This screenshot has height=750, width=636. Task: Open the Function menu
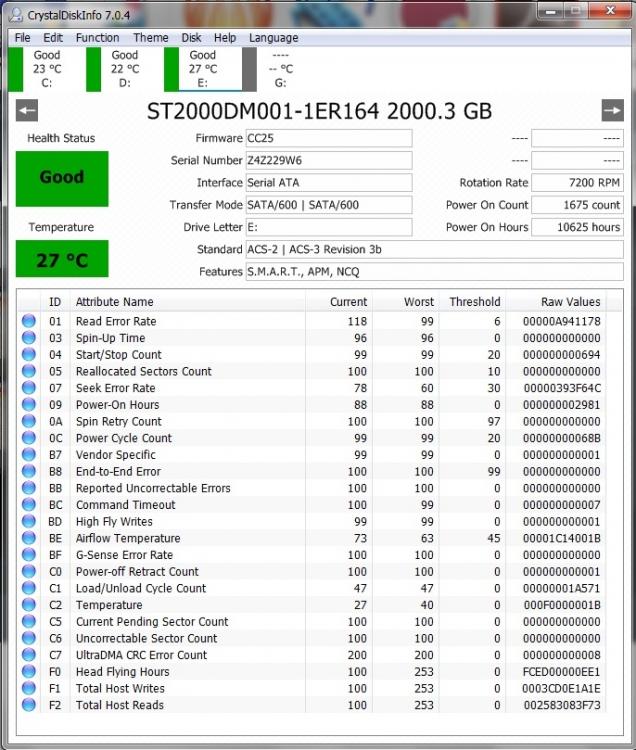(x=98, y=38)
